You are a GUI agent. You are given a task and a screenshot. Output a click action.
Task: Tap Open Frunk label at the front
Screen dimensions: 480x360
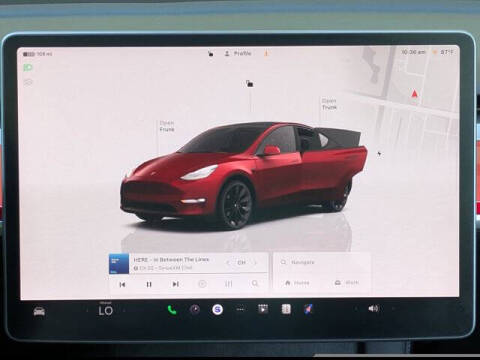pyautogui.click(x=167, y=126)
